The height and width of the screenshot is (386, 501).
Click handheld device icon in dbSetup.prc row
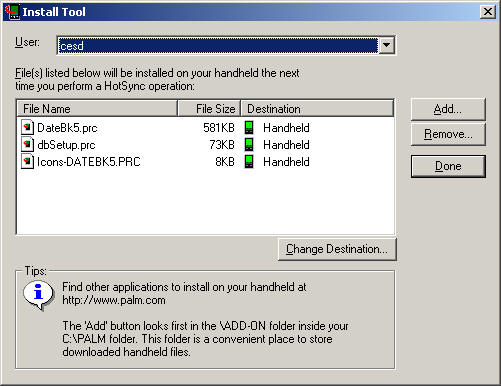click(x=249, y=145)
